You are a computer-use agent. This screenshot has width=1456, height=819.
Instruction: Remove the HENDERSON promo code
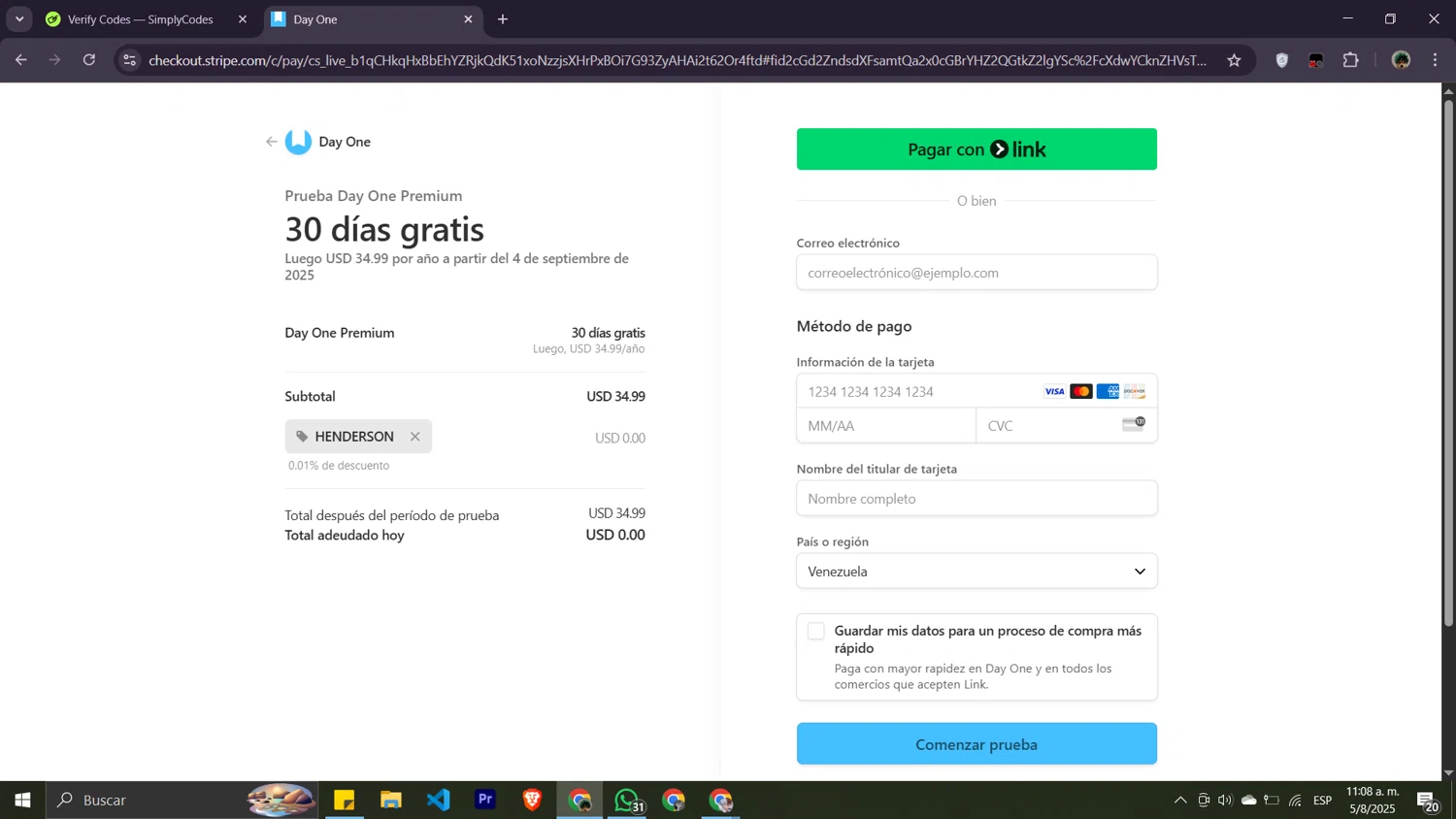coord(414,437)
